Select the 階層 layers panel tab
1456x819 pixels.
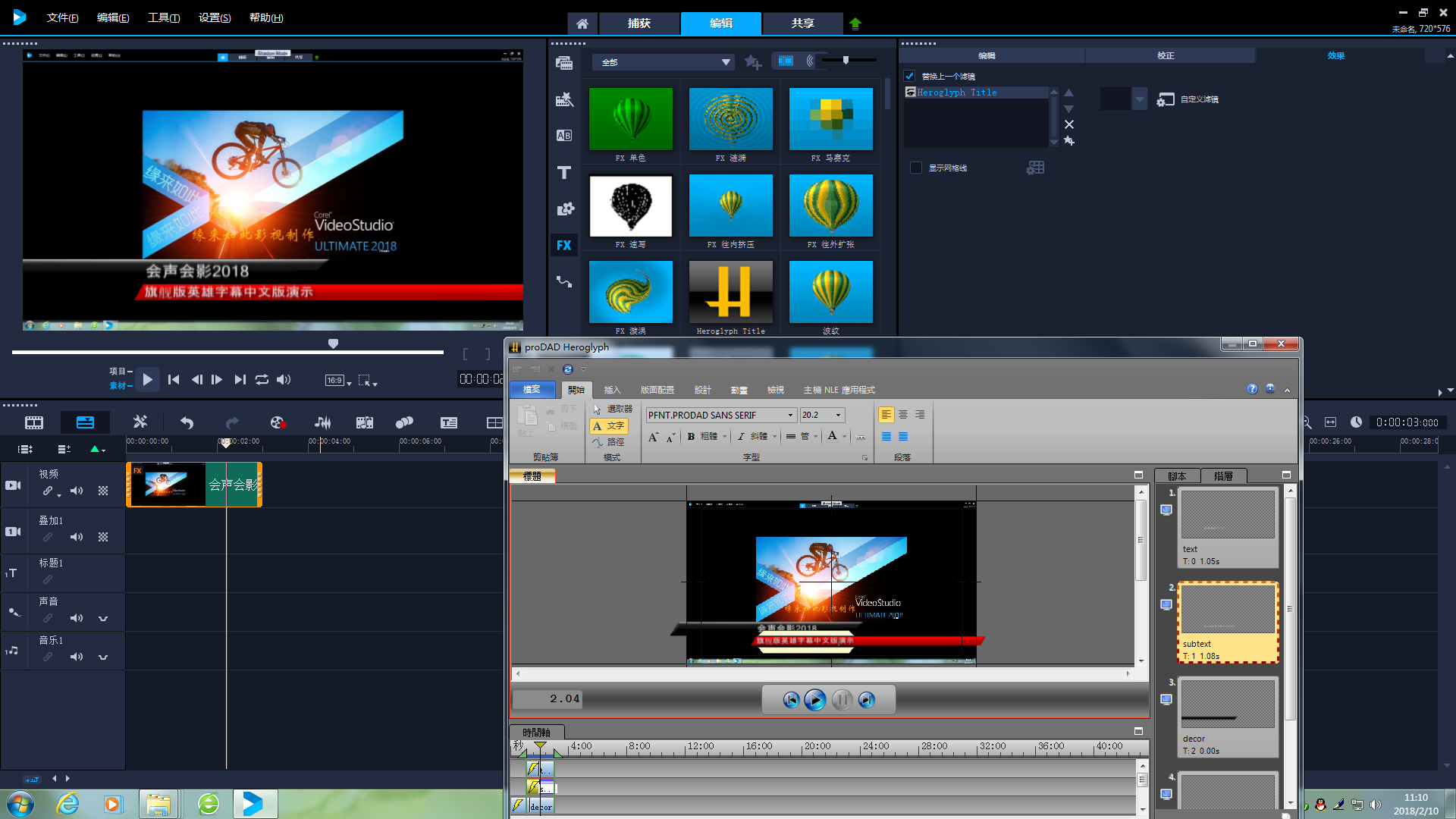click(x=1223, y=476)
